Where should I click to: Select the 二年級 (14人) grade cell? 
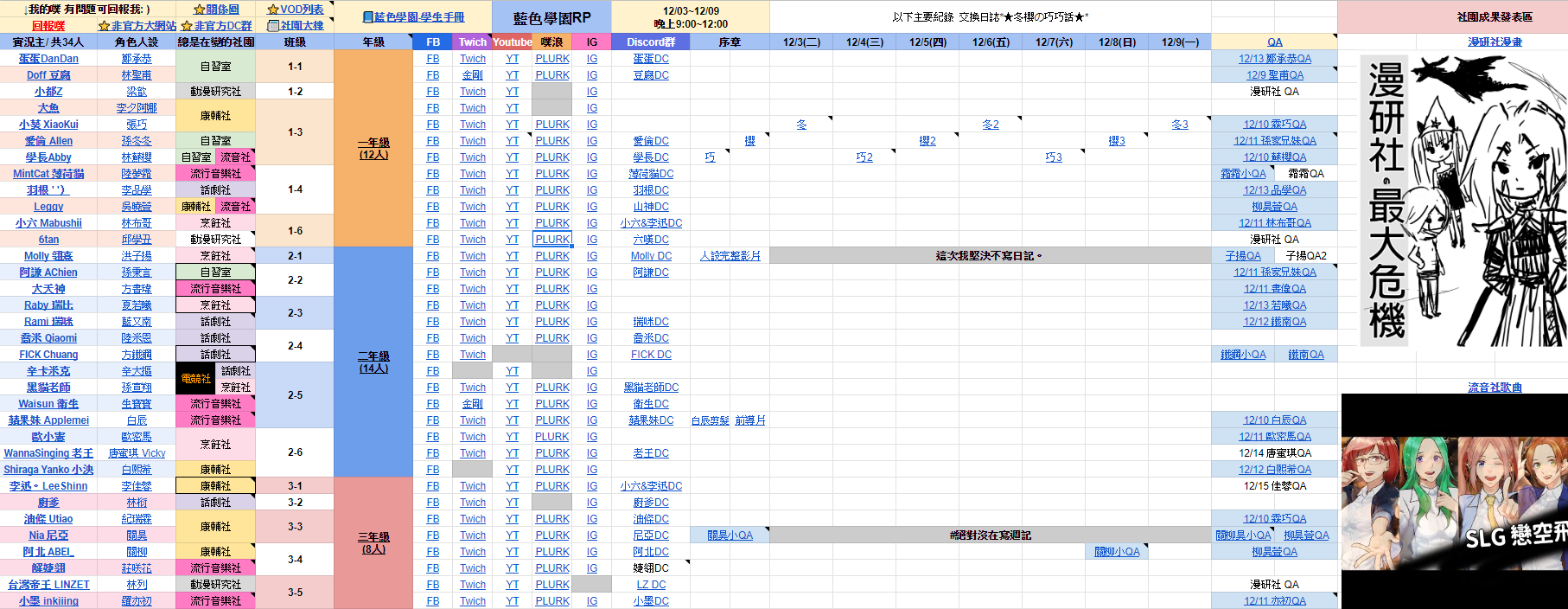pos(373,362)
